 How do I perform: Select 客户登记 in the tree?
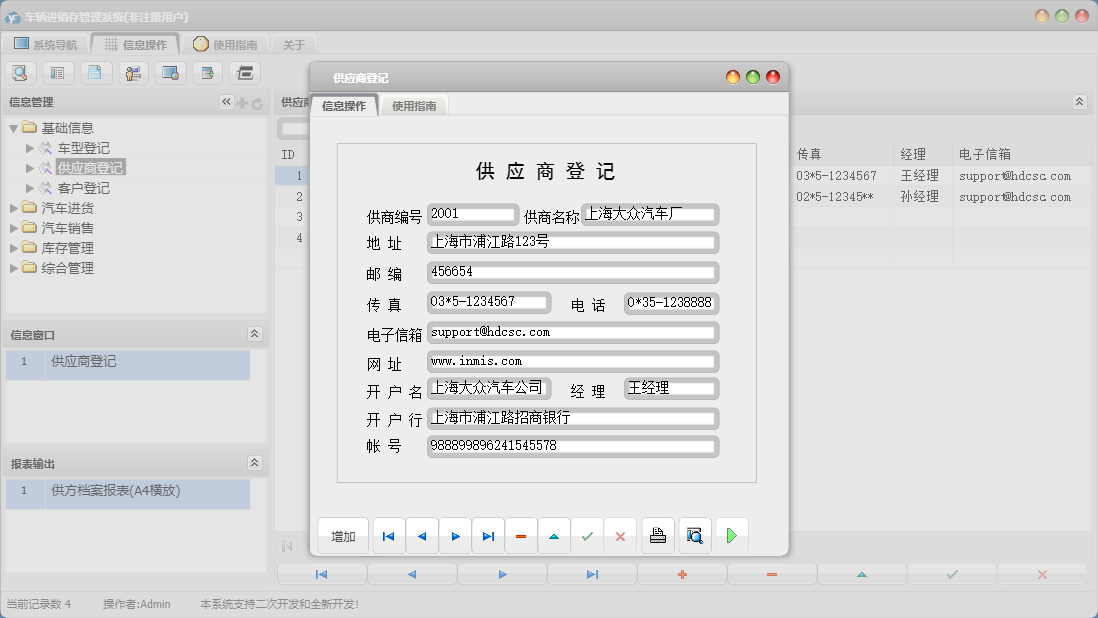84,188
